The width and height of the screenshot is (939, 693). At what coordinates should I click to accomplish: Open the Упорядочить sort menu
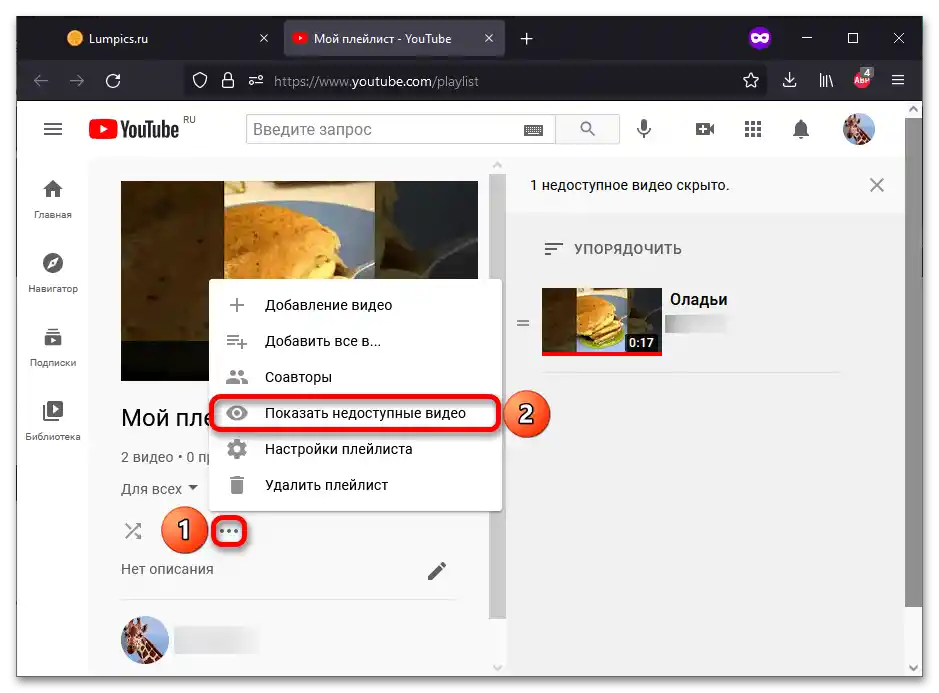point(613,249)
